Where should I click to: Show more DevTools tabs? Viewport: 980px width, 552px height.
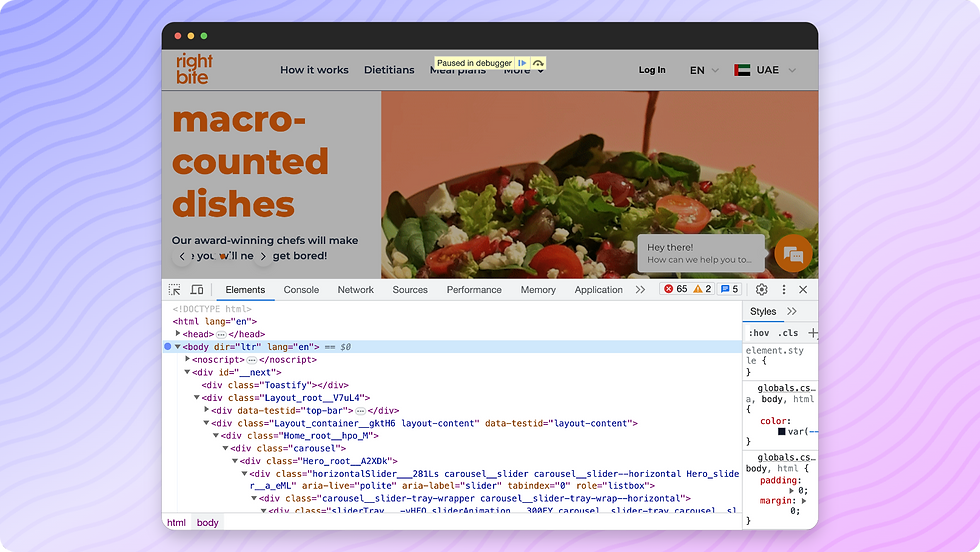(x=640, y=289)
